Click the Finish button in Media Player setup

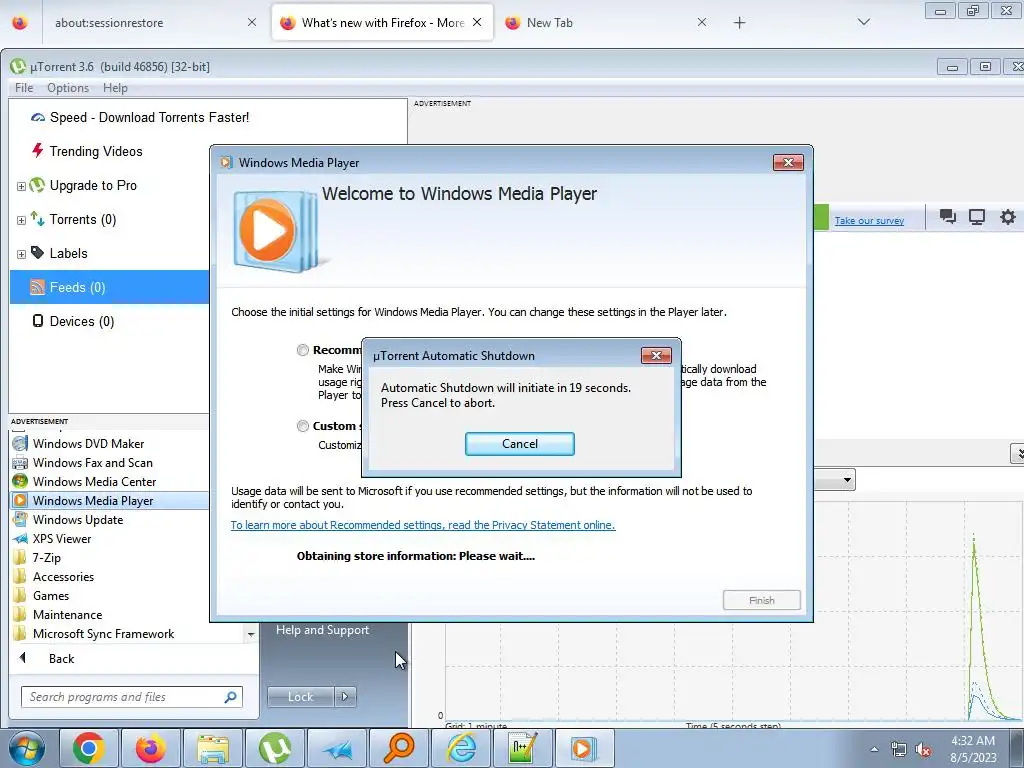coord(761,600)
